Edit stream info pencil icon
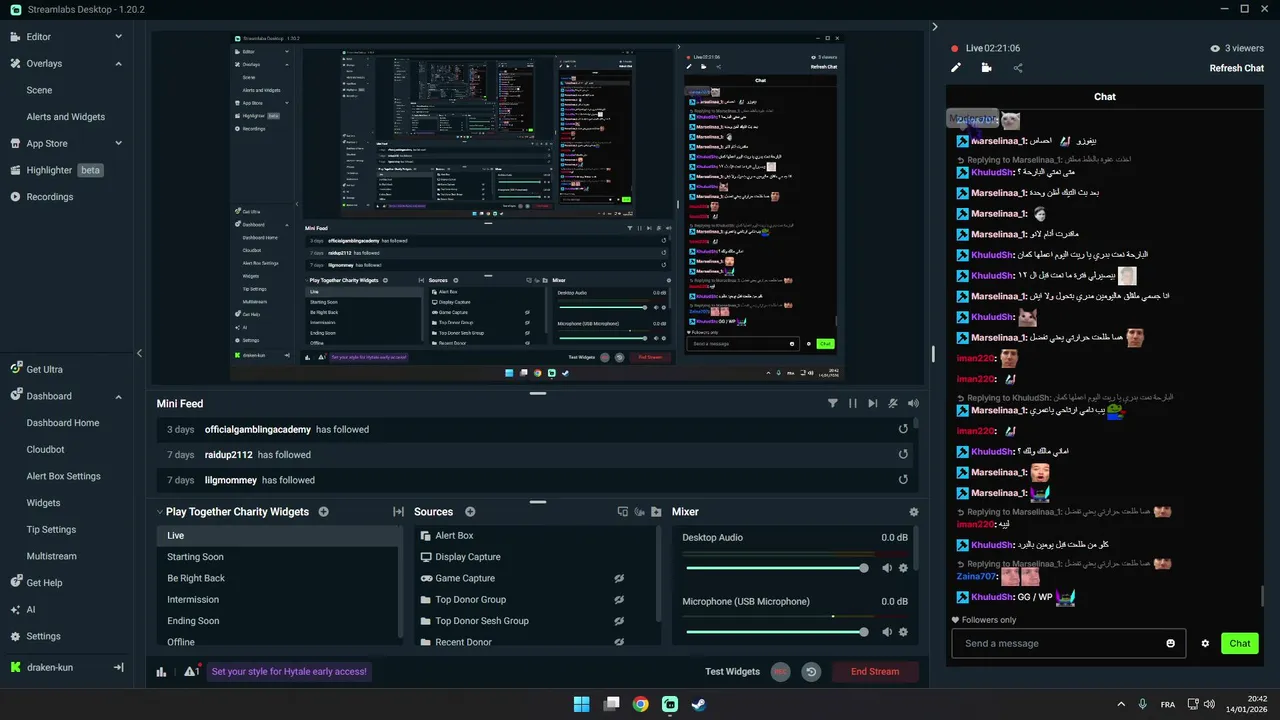 point(956,68)
